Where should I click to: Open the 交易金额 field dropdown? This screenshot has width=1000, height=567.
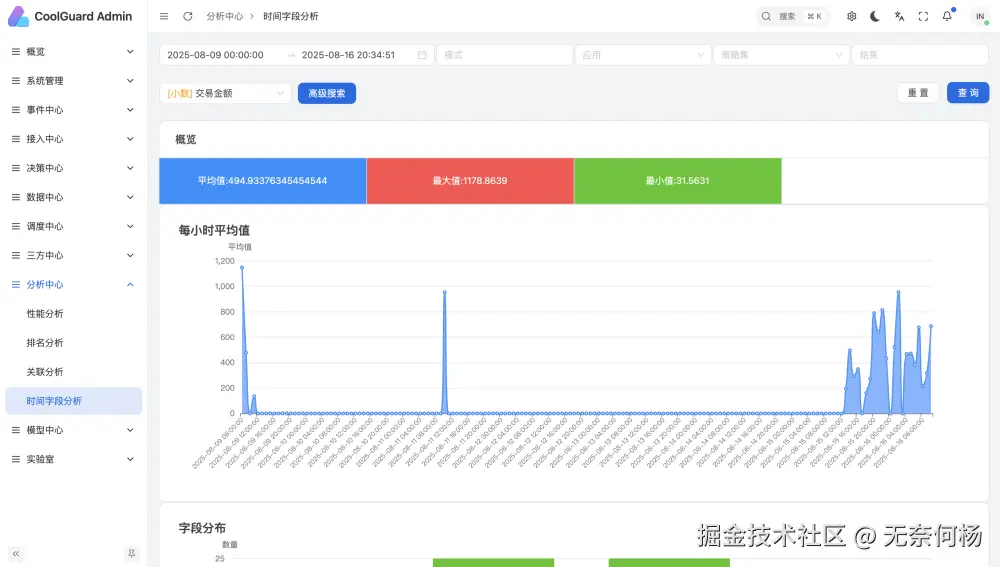point(225,93)
